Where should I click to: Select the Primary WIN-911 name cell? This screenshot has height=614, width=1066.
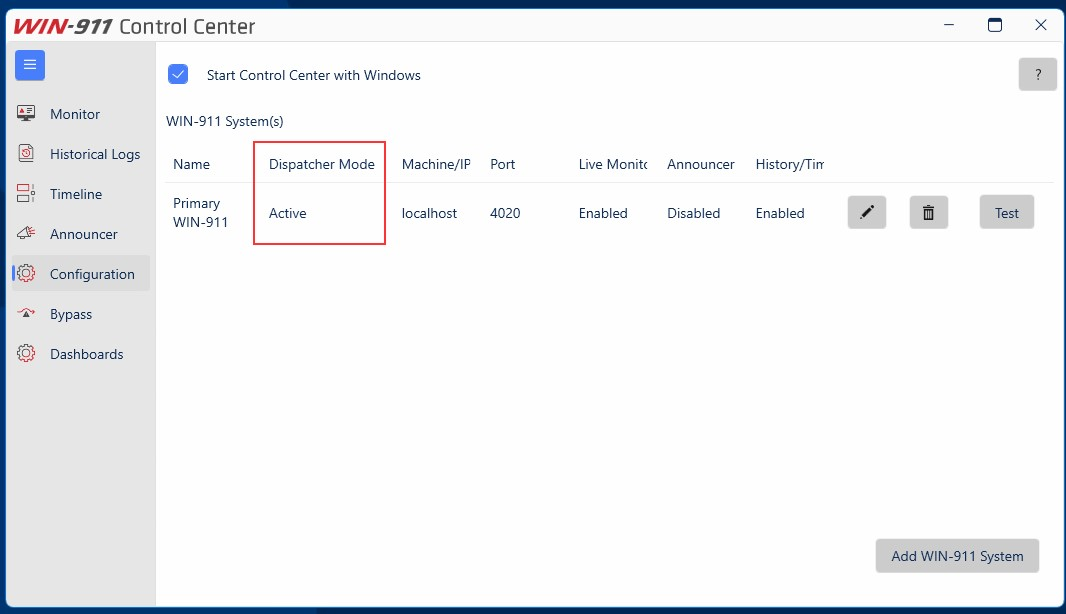click(201, 213)
